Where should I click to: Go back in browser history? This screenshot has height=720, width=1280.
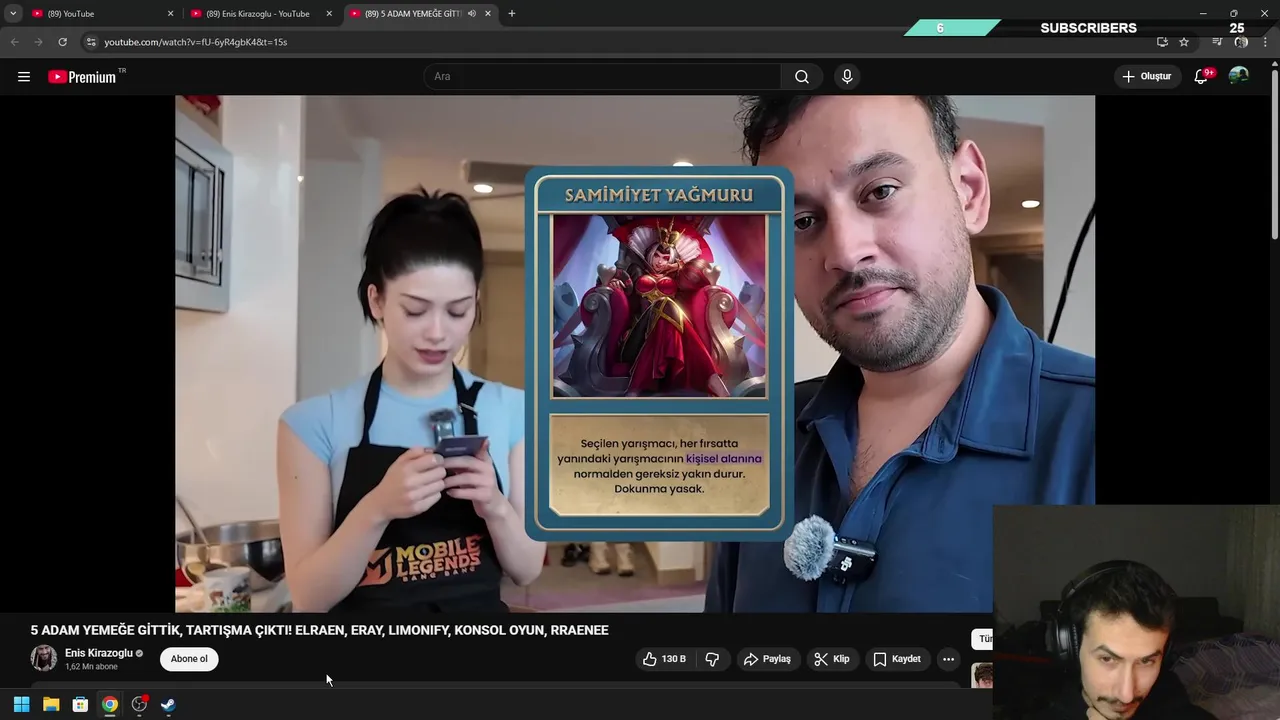[14, 42]
